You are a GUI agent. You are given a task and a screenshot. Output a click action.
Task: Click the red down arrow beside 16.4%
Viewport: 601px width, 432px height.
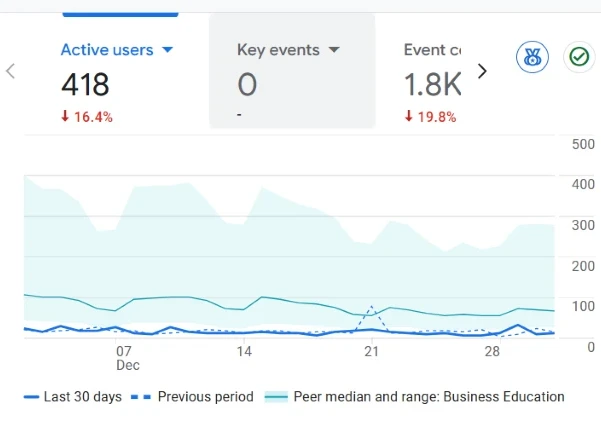click(65, 117)
